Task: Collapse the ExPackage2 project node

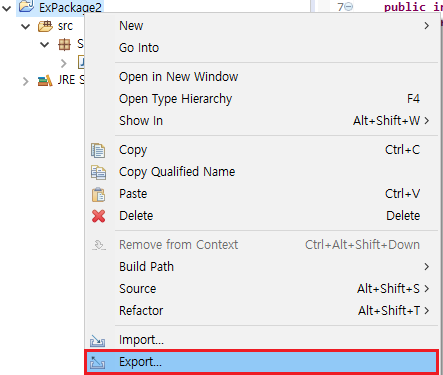Action: point(7,8)
